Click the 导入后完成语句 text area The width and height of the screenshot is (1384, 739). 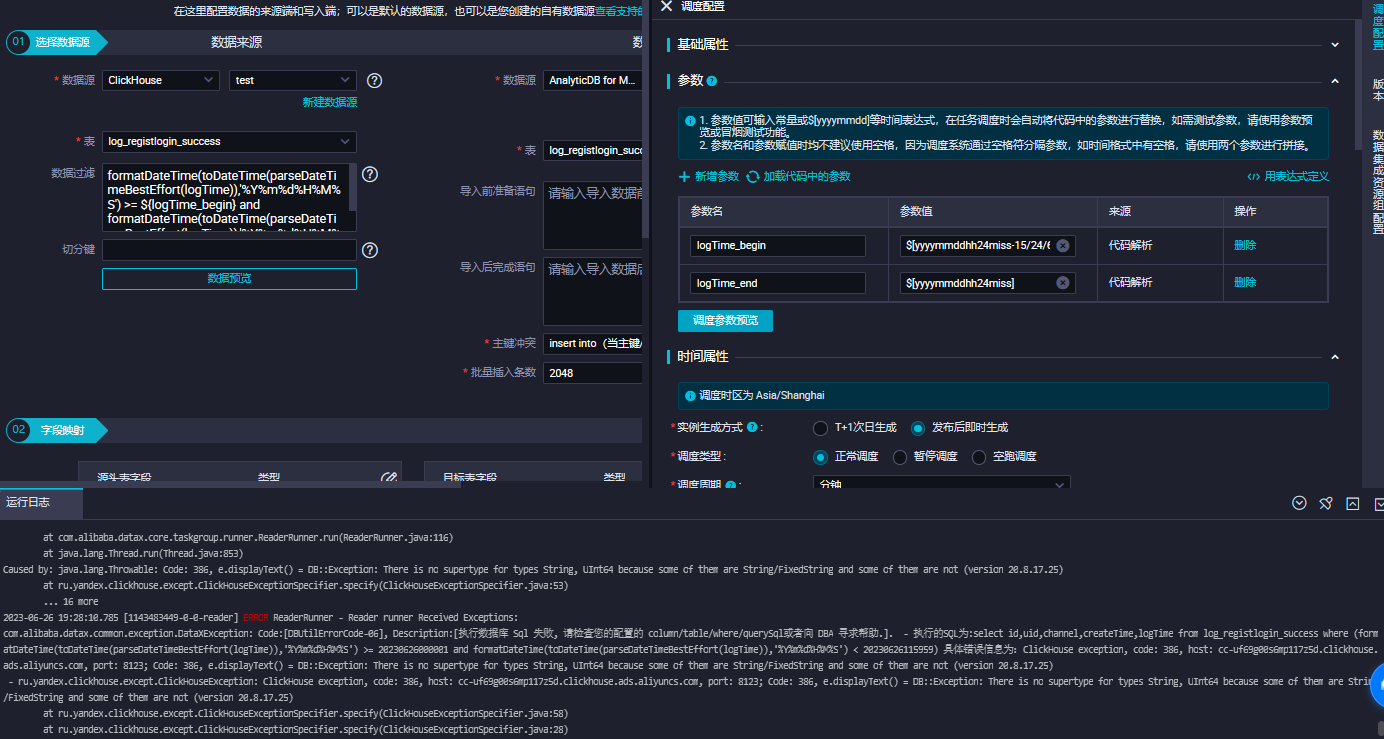[593, 291]
